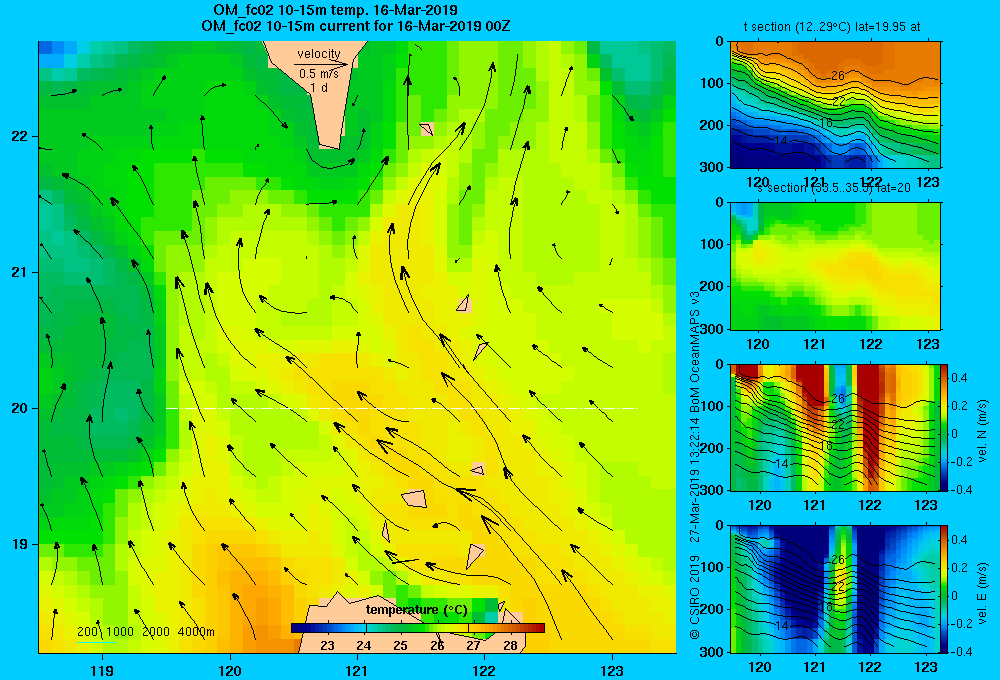Click the 'temperature (°C)' colorbar label
This screenshot has height=680, width=1000.
click(x=416, y=610)
